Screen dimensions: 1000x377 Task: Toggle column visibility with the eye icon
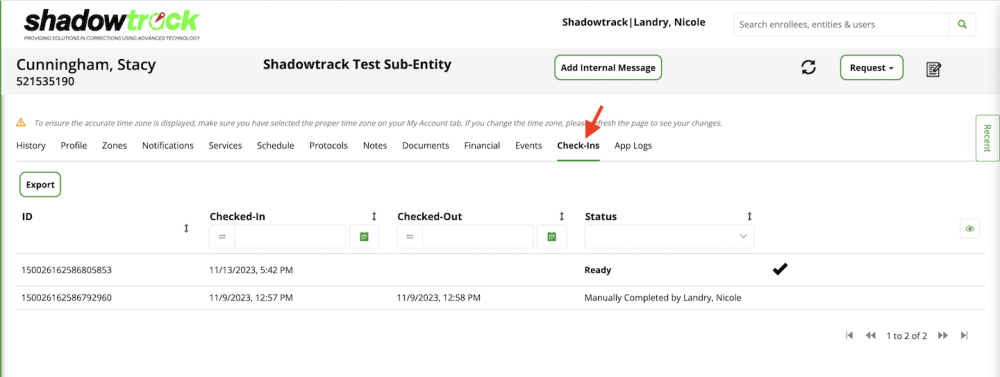click(970, 229)
